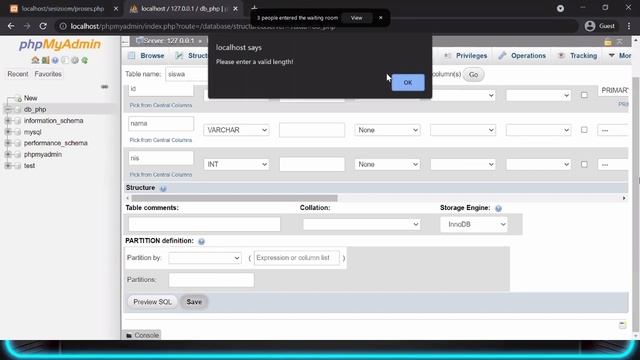640x360 pixels.
Task: Click the length field in nama row
Action: [x=312, y=130]
